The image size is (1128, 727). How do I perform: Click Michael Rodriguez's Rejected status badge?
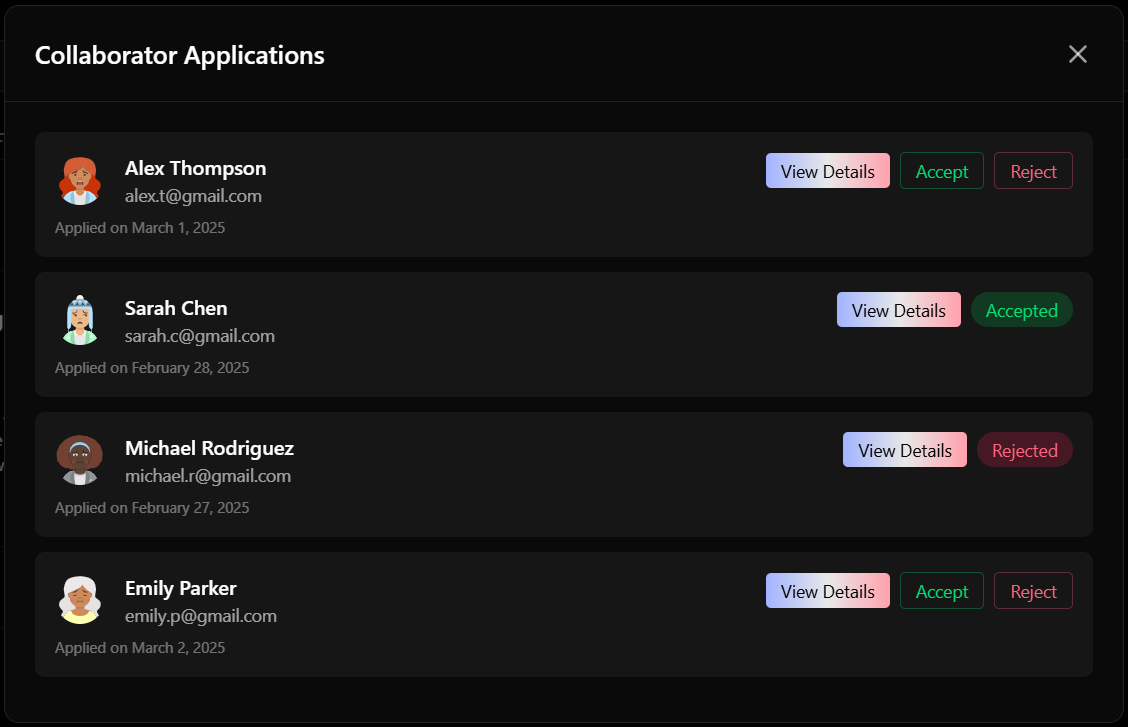click(1024, 450)
